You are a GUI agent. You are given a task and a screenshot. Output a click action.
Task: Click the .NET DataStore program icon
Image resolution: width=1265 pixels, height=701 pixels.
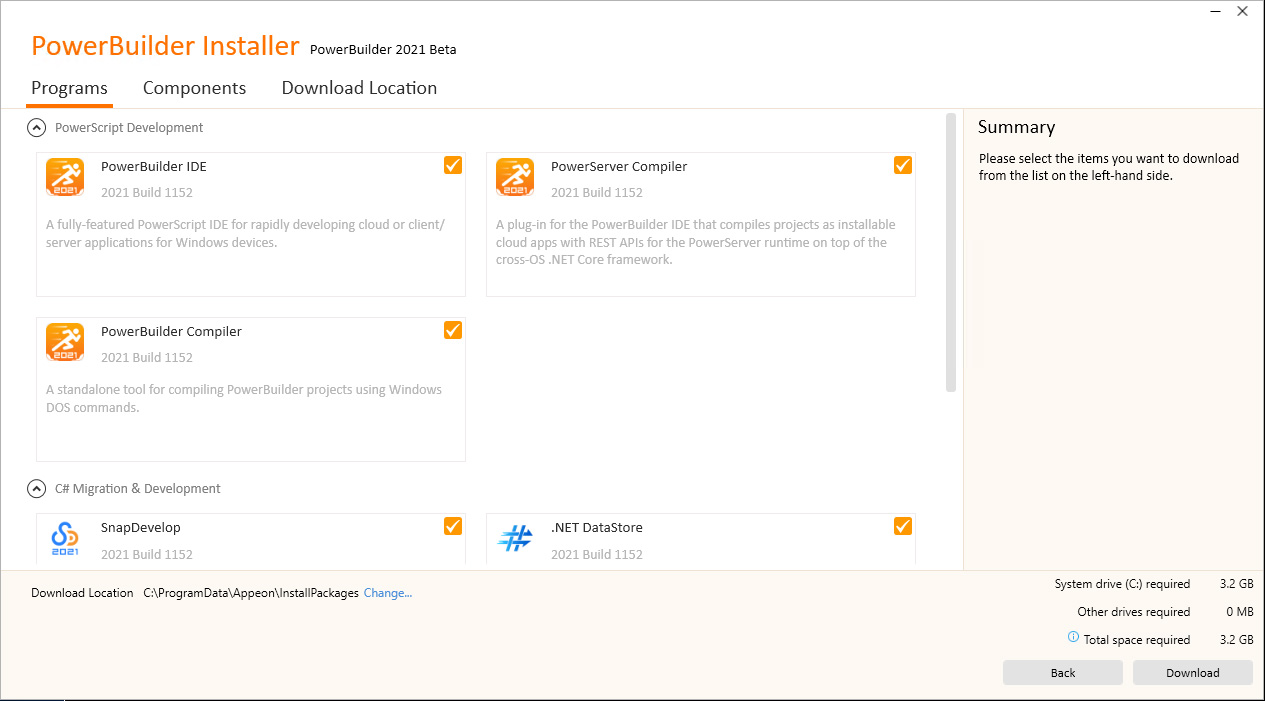click(x=515, y=538)
